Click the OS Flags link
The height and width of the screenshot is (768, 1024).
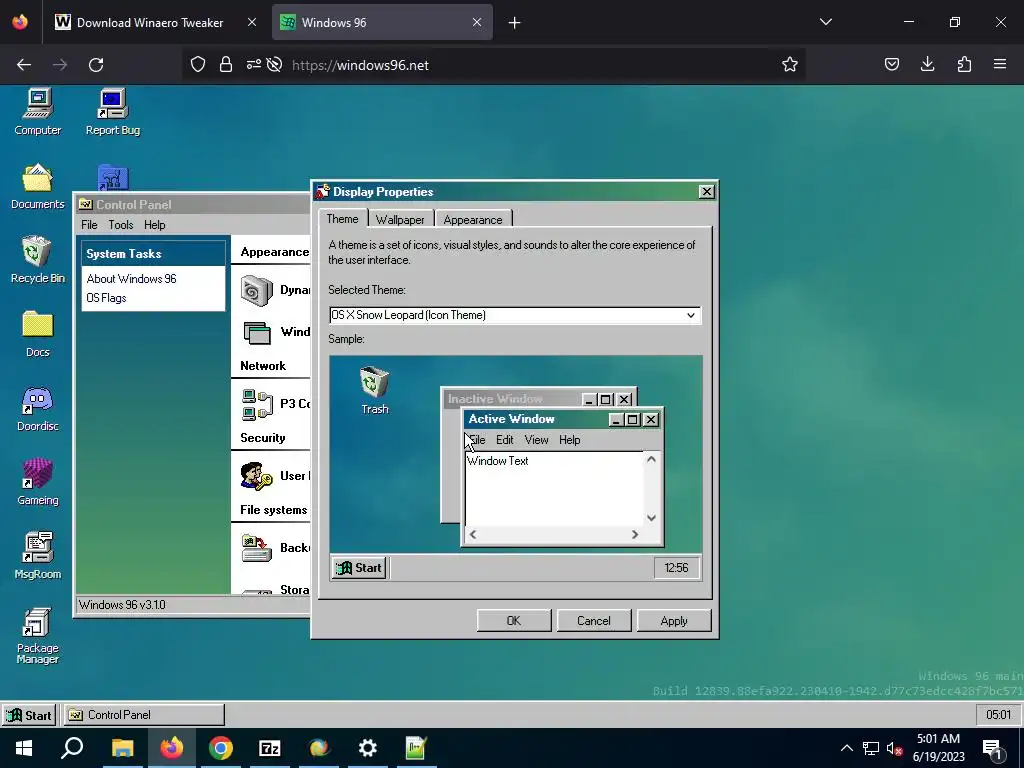click(106, 298)
